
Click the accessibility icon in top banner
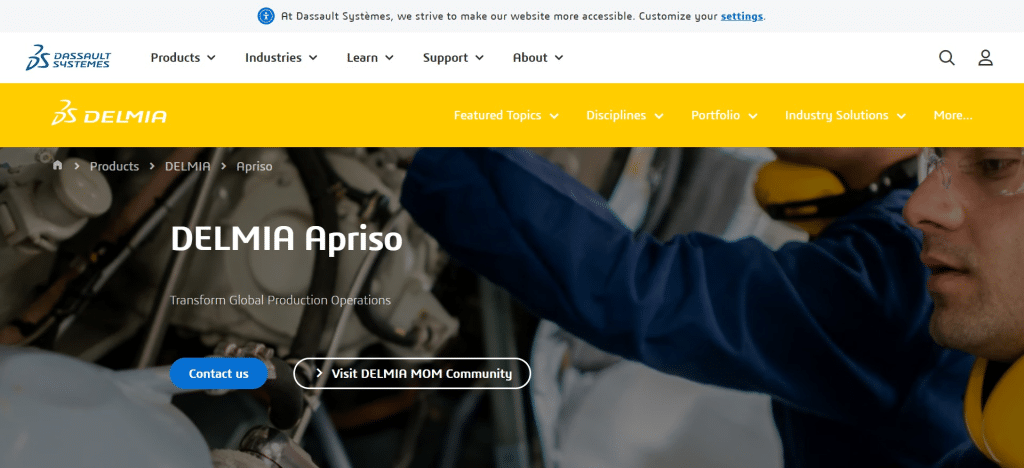[x=266, y=16]
